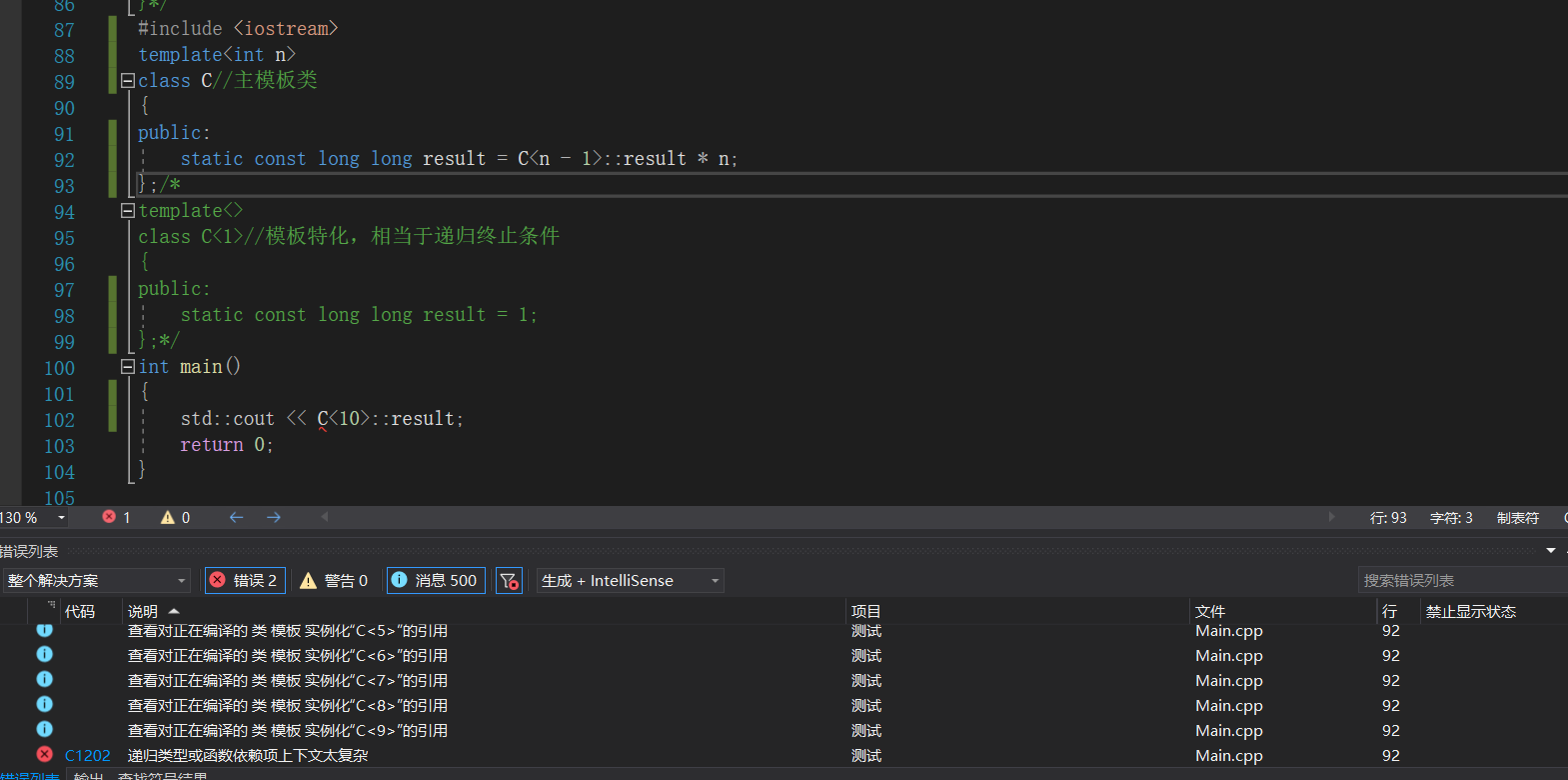Click the class C<1> specialization line

pos(349,237)
